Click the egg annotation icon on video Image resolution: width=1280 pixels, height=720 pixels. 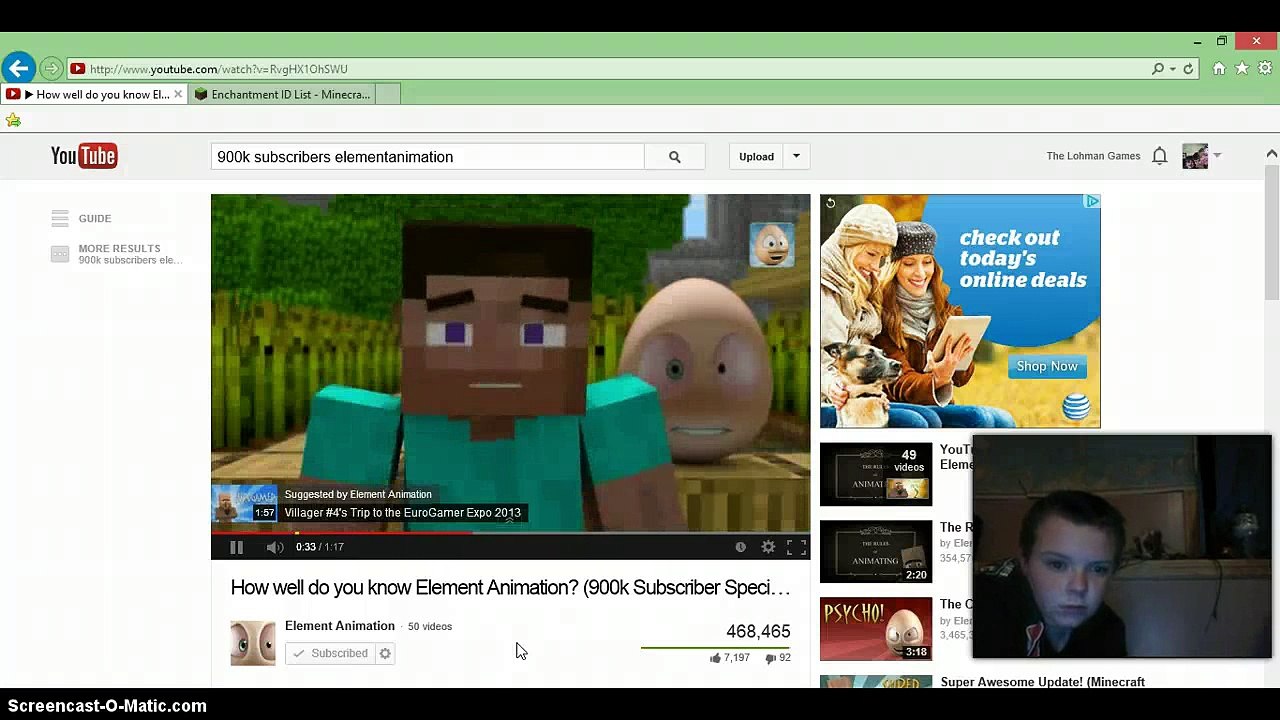coord(771,245)
